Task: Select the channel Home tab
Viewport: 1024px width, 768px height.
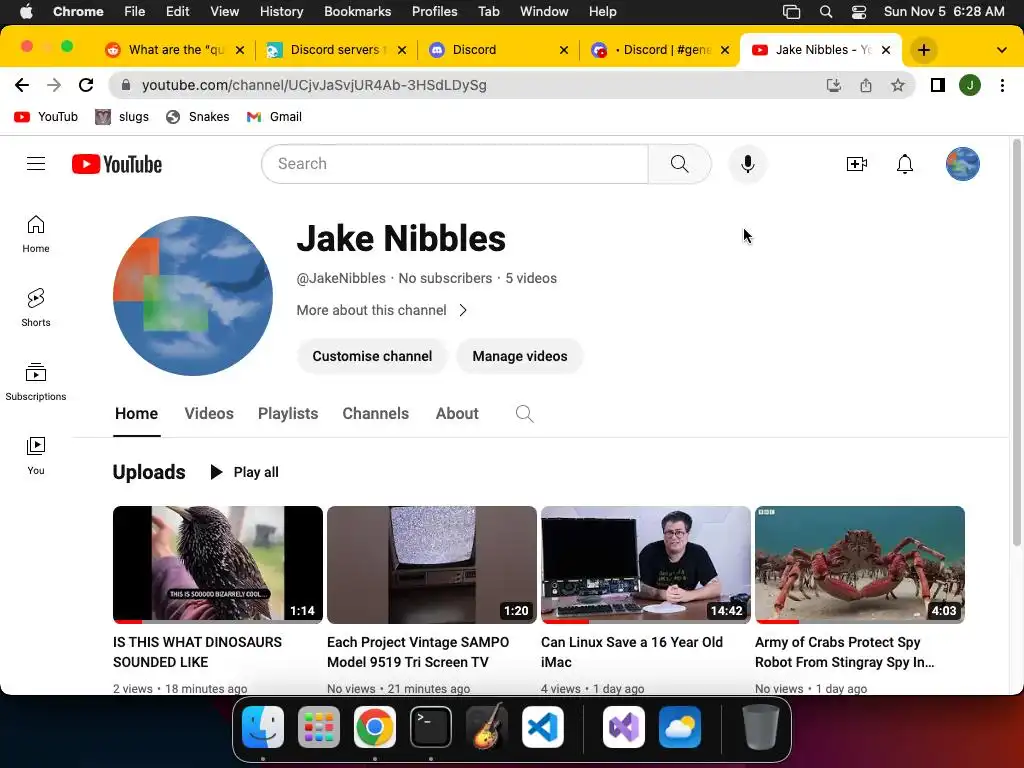Action: tap(136, 413)
